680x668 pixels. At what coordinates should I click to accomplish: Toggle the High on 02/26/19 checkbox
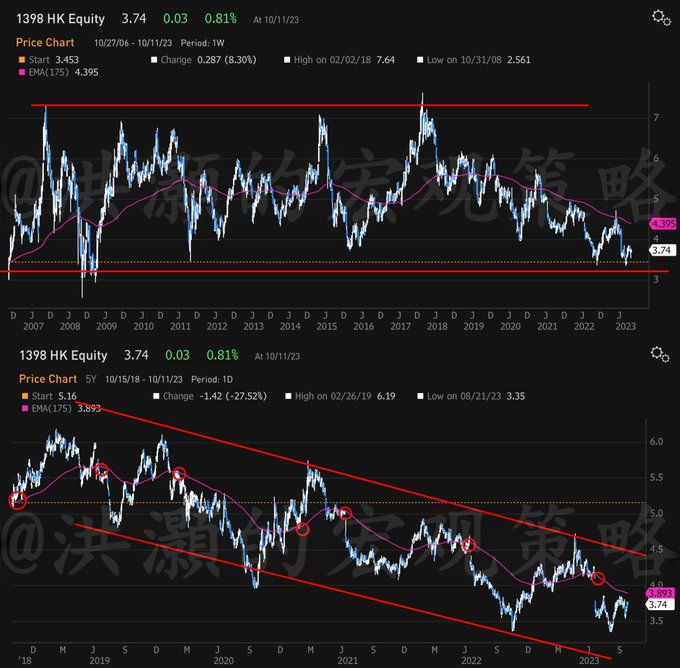click(x=288, y=396)
